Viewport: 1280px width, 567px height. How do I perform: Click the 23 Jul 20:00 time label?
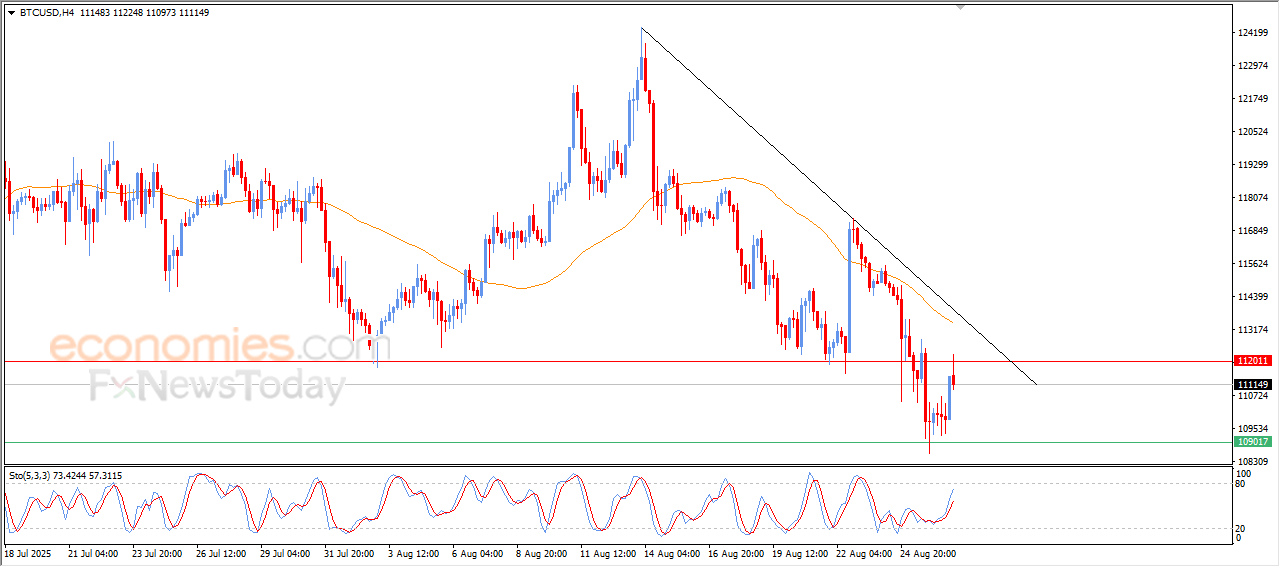157,553
